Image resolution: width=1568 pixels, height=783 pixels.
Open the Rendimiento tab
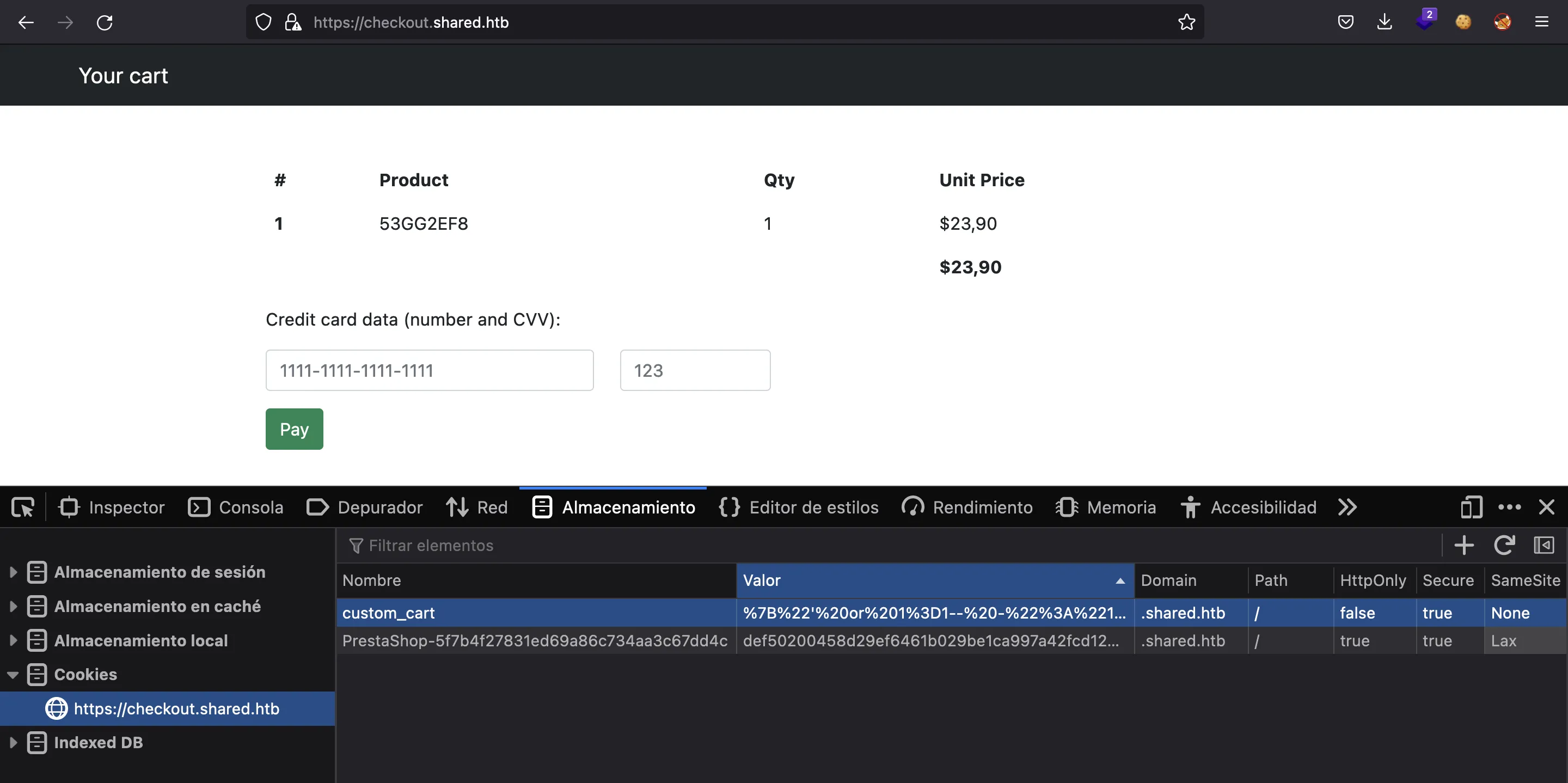[x=967, y=507]
